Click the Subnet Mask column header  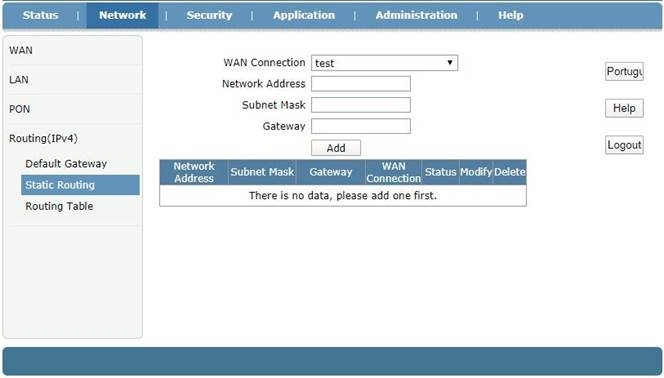click(x=262, y=172)
